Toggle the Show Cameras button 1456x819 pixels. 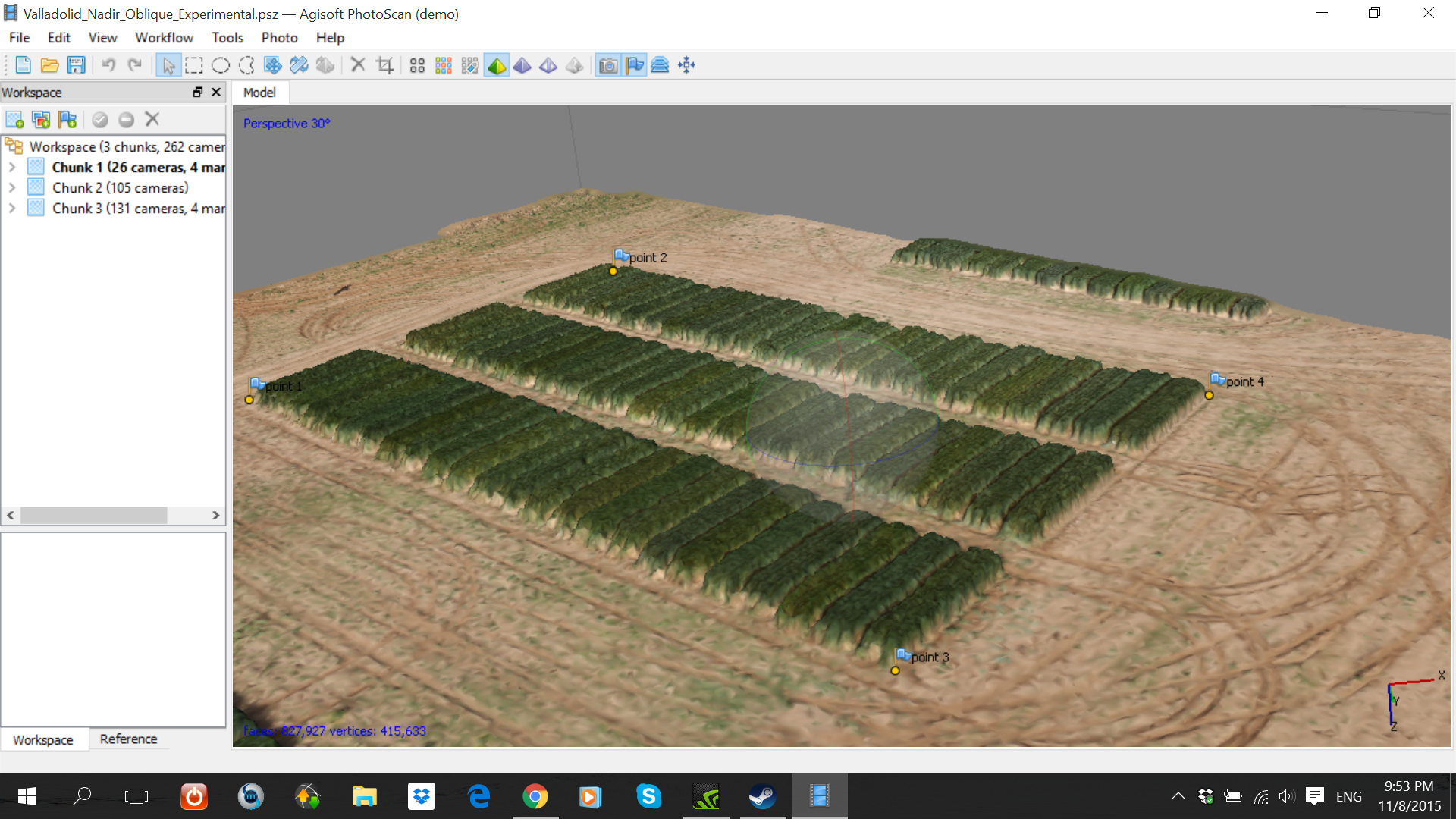pos(607,65)
